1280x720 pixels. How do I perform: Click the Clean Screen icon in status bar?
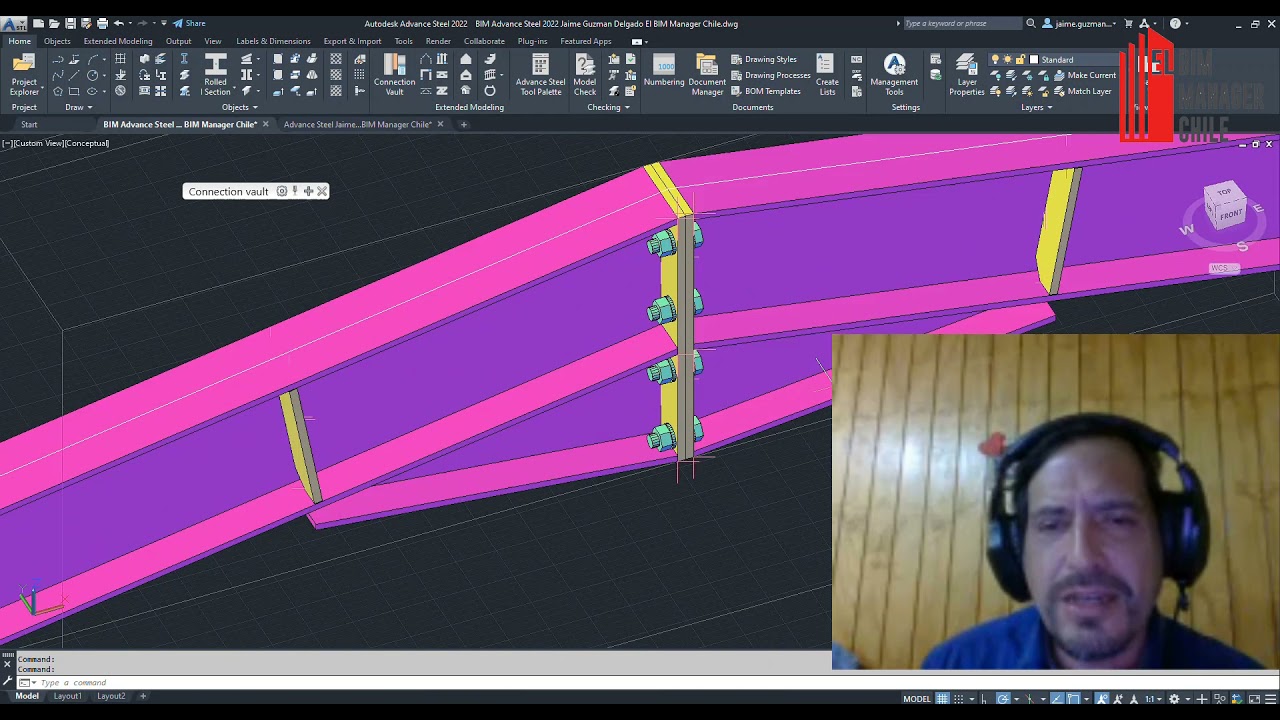tap(1254, 699)
